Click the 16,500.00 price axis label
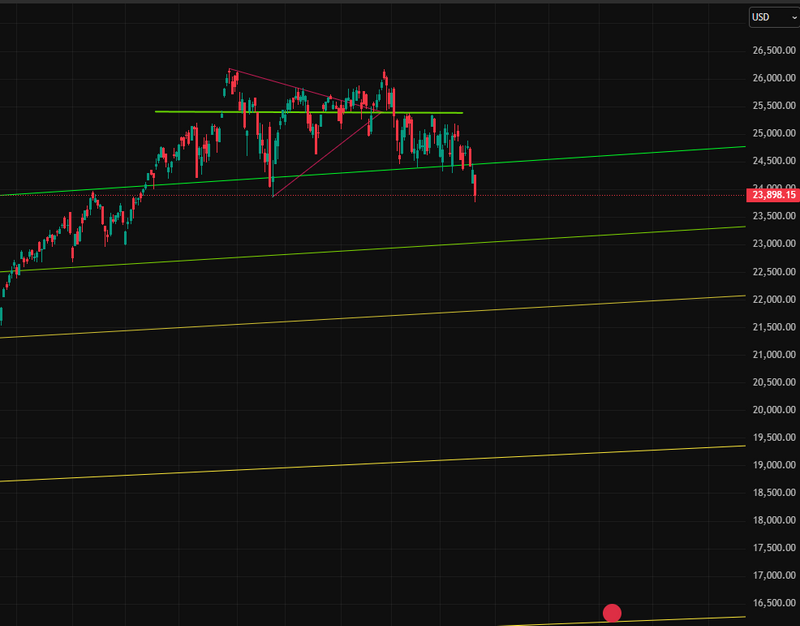 point(774,603)
